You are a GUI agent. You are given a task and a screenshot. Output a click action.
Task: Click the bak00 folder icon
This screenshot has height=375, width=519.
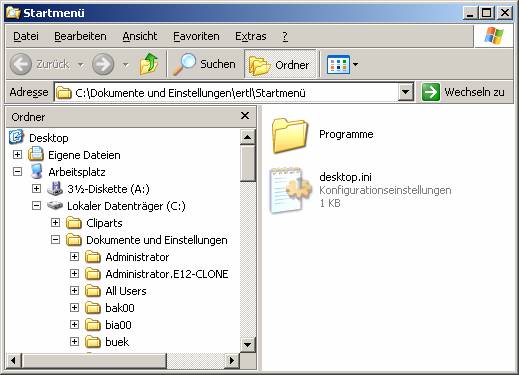pyautogui.click(x=93, y=308)
